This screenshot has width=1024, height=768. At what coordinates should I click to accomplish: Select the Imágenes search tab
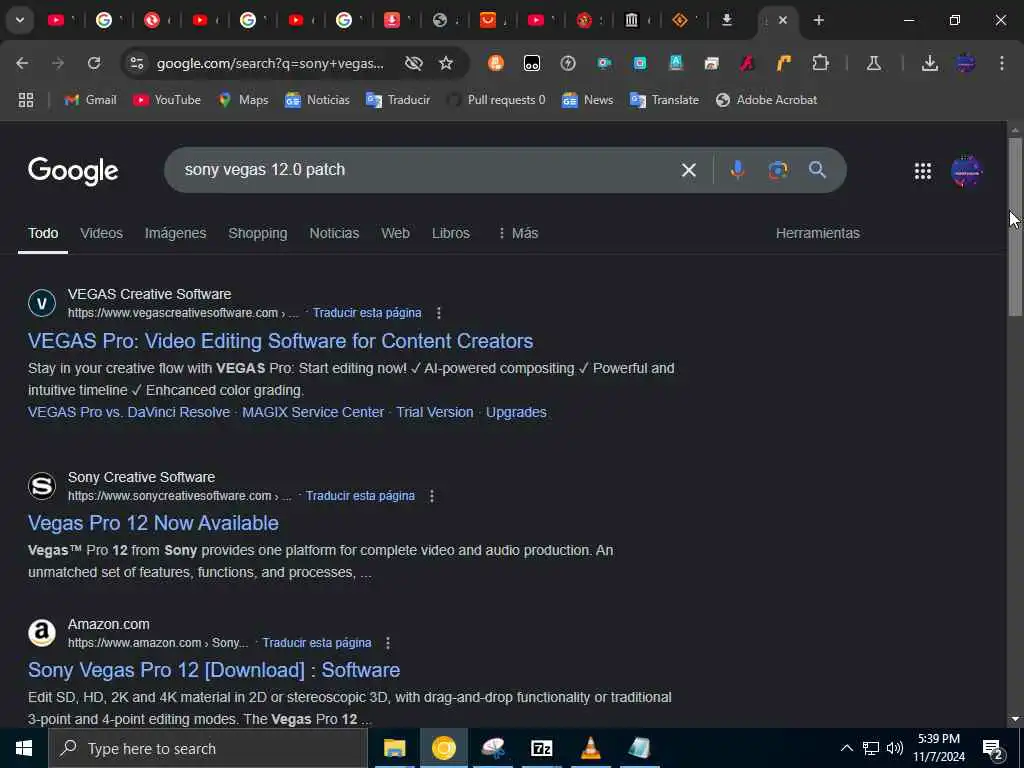point(175,233)
